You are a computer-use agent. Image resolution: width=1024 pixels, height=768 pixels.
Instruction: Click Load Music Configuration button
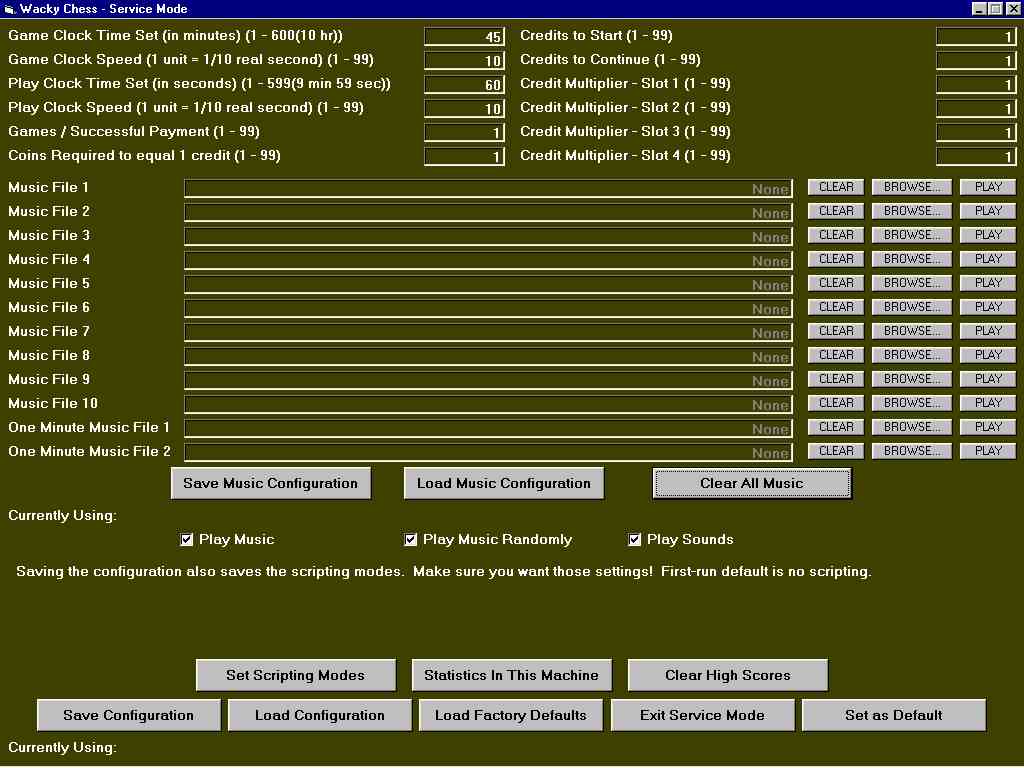(504, 483)
